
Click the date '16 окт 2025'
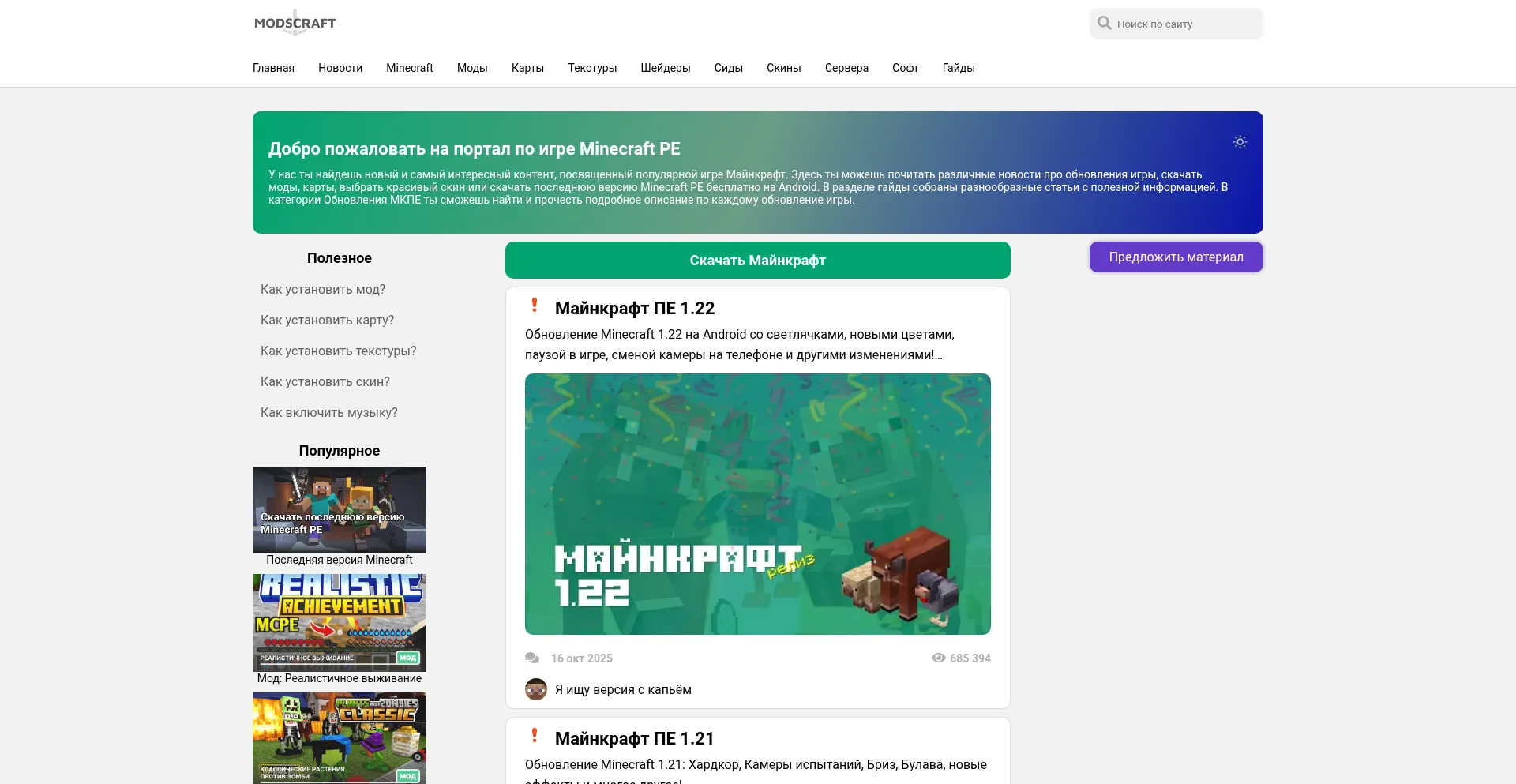tap(582, 658)
